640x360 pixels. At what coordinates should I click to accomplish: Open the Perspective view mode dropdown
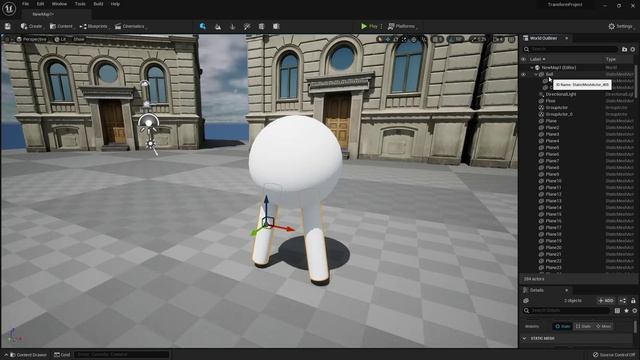[31, 39]
